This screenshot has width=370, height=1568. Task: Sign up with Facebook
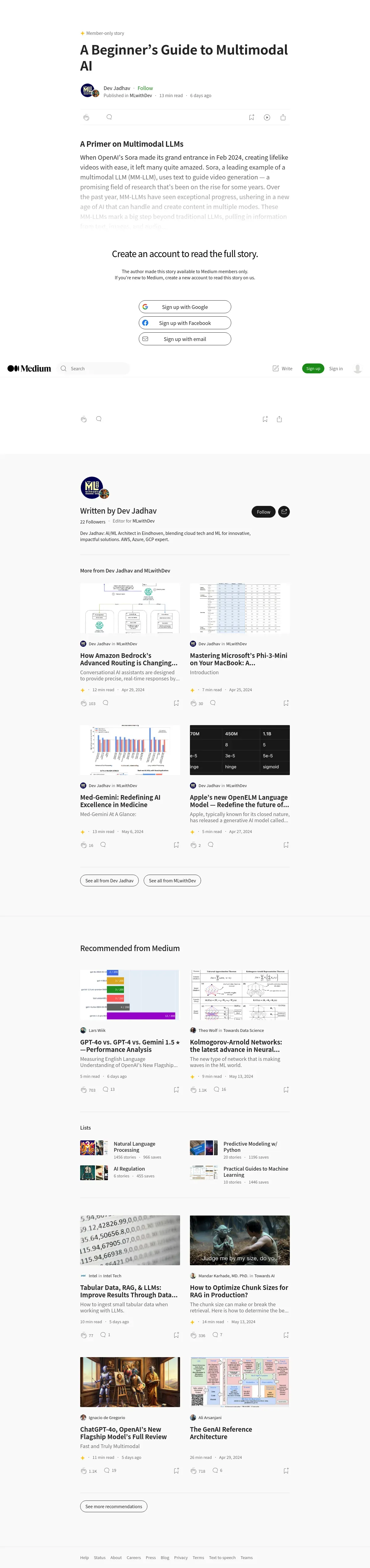tap(185, 323)
